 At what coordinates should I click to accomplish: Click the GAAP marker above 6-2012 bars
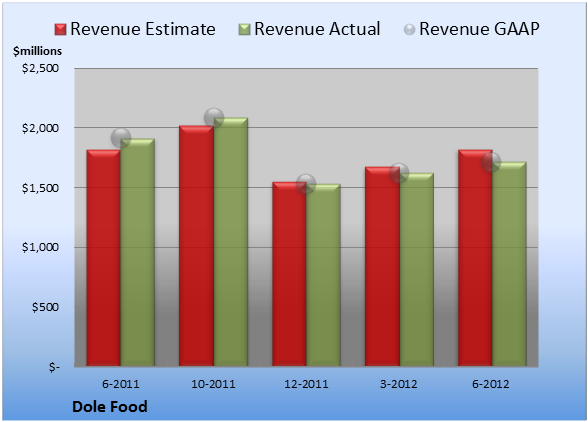tap(491, 162)
